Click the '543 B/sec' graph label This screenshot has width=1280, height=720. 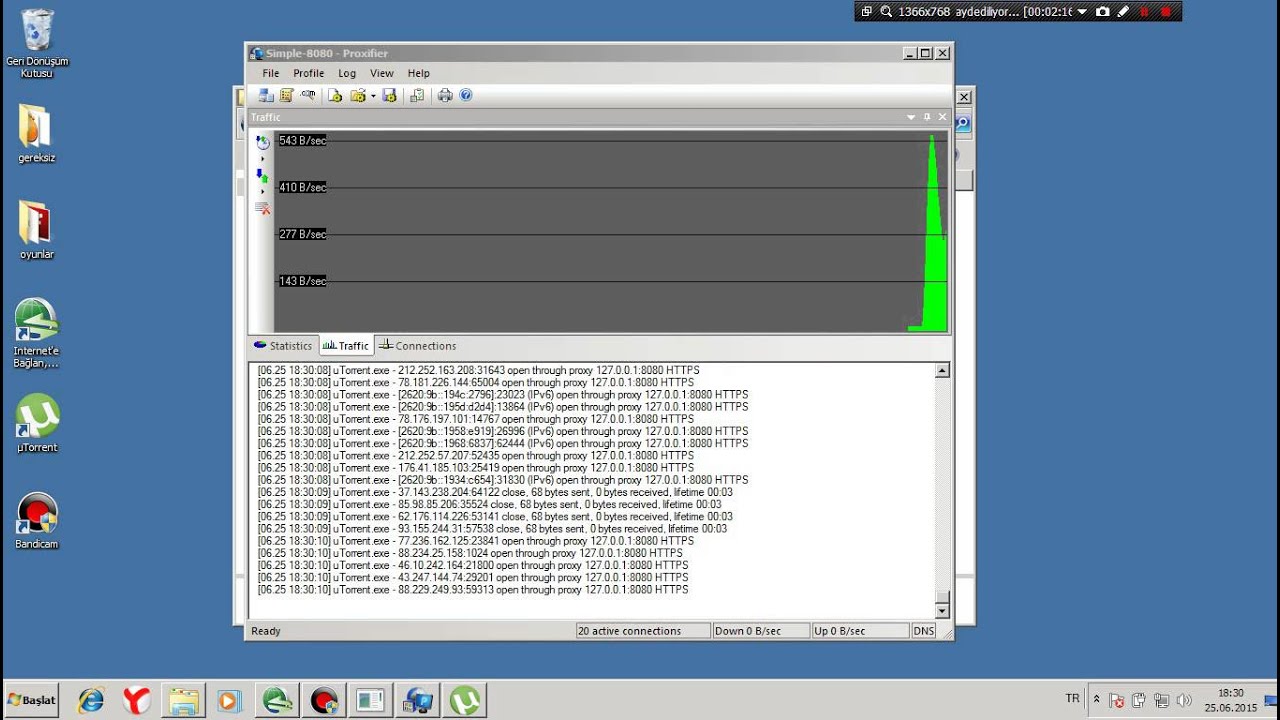(302, 141)
